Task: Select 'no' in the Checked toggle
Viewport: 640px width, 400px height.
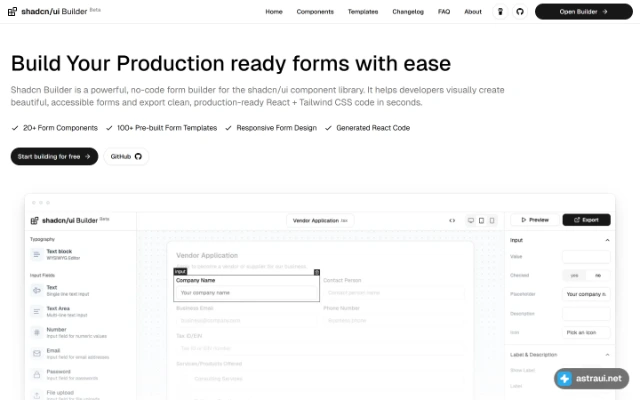Action: (x=598, y=276)
